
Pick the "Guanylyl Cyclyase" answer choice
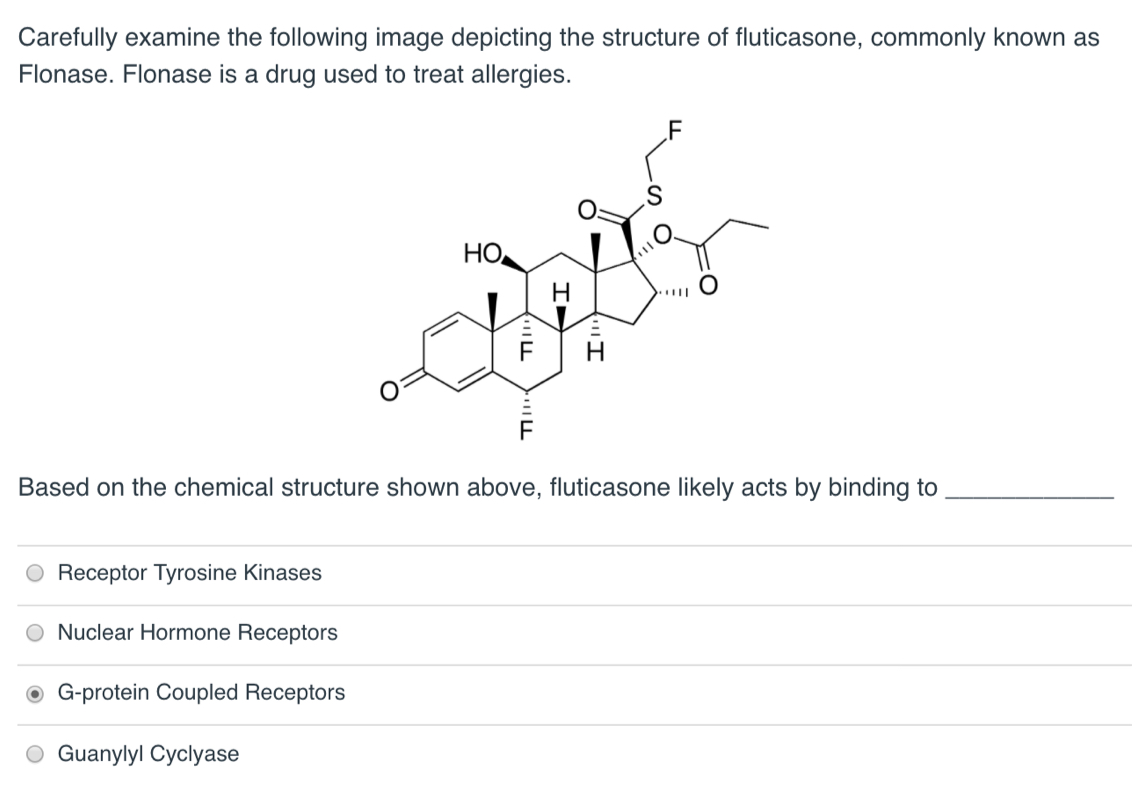click(x=33, y=754)
